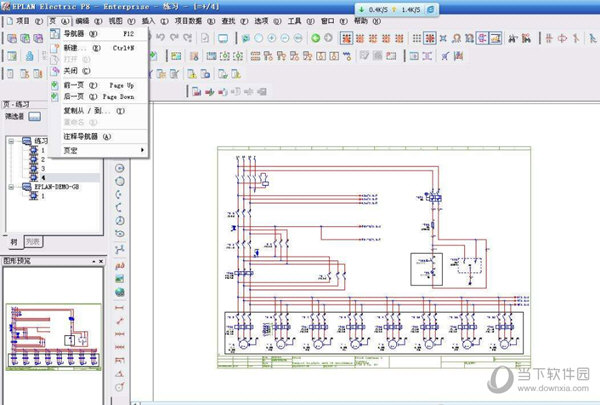
Task: Select the angle dimension tool icon
Action: (120, 374)
